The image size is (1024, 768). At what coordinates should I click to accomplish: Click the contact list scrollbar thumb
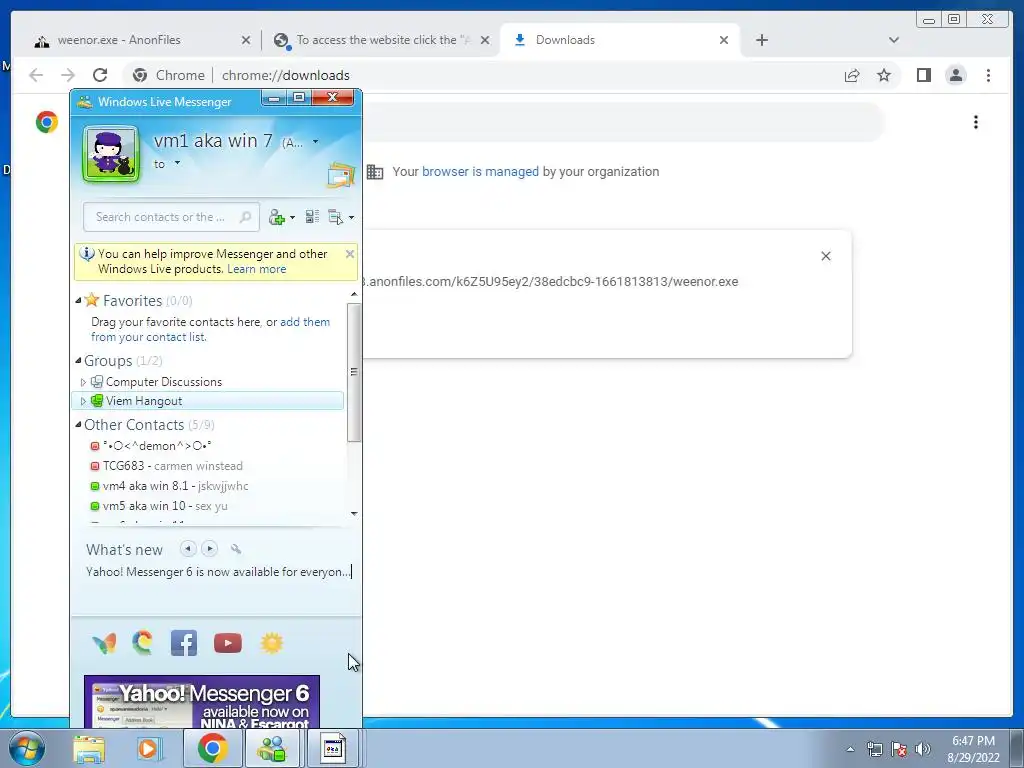354,372
